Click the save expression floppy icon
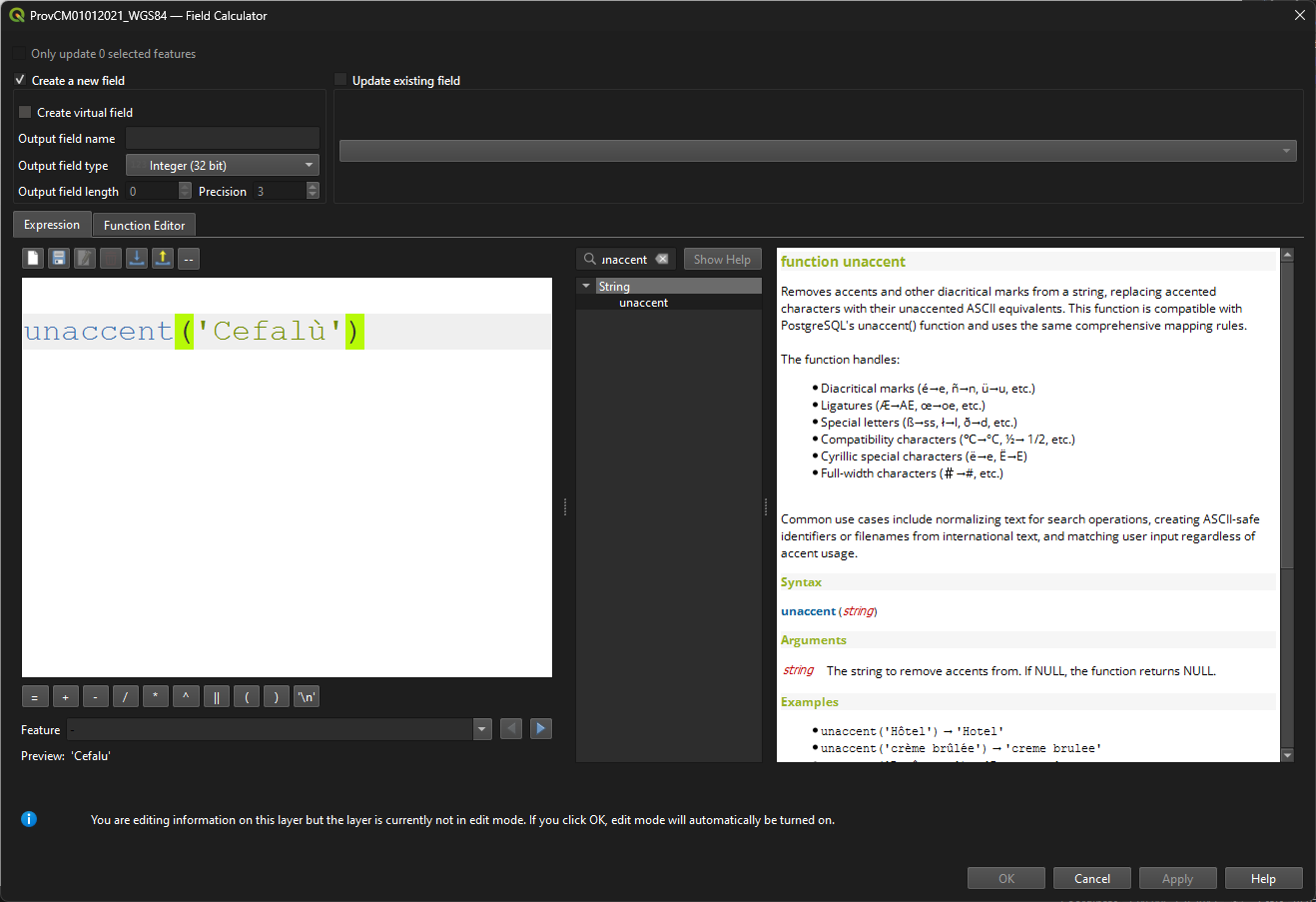 coord(59,259)
